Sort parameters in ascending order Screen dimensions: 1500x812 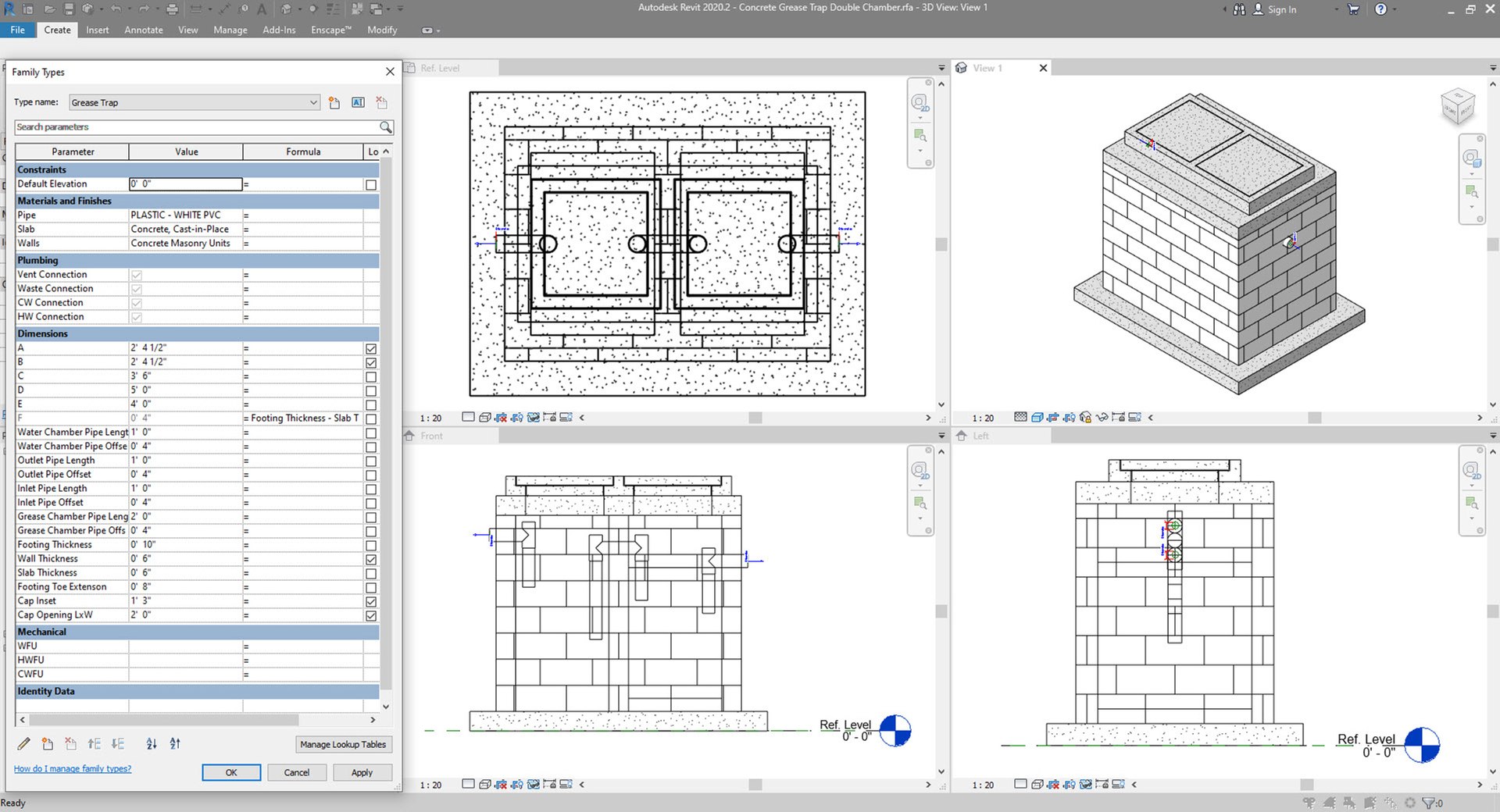click(x=152, y=744)
